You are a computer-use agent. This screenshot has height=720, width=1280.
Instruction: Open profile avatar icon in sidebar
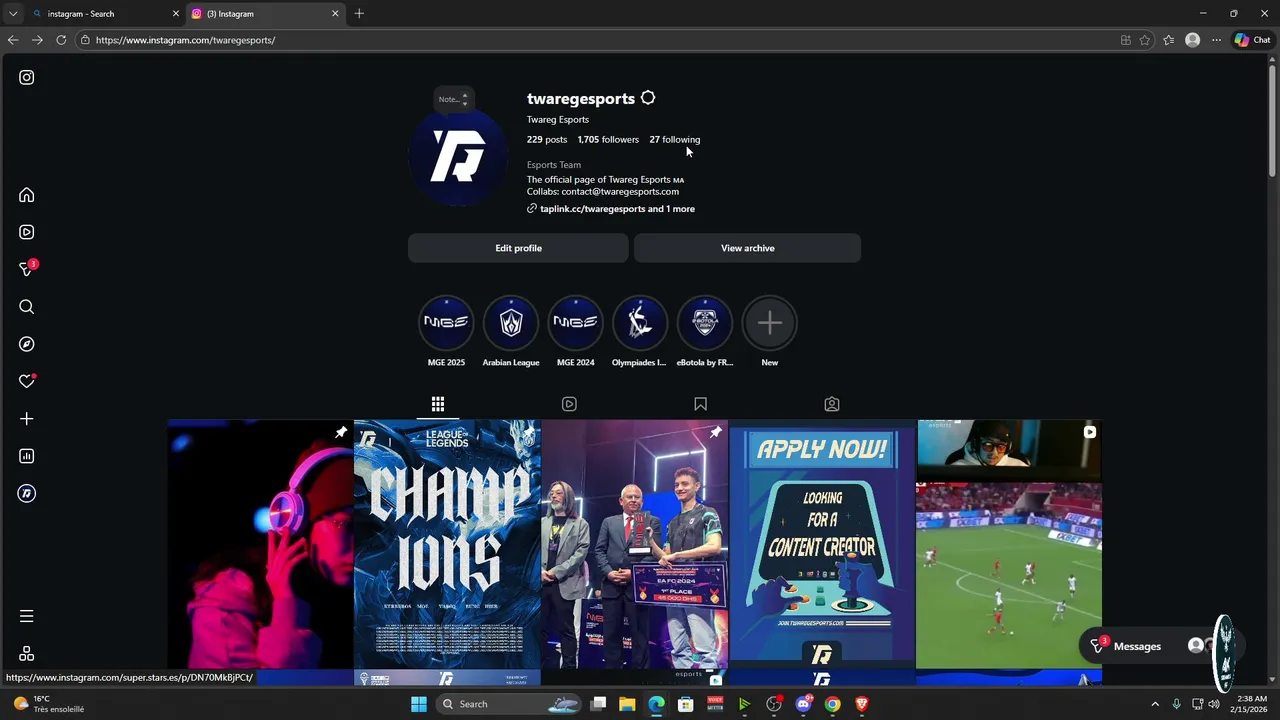tap(27, 493)
